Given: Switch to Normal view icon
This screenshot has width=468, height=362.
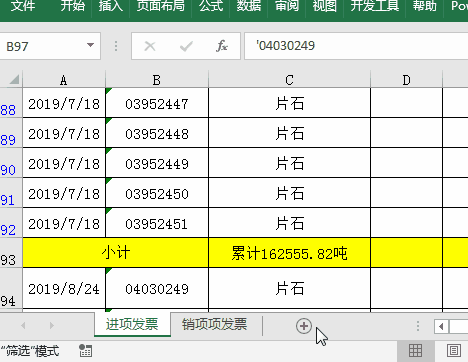Looking at the screenshot, I should point(415,351).
